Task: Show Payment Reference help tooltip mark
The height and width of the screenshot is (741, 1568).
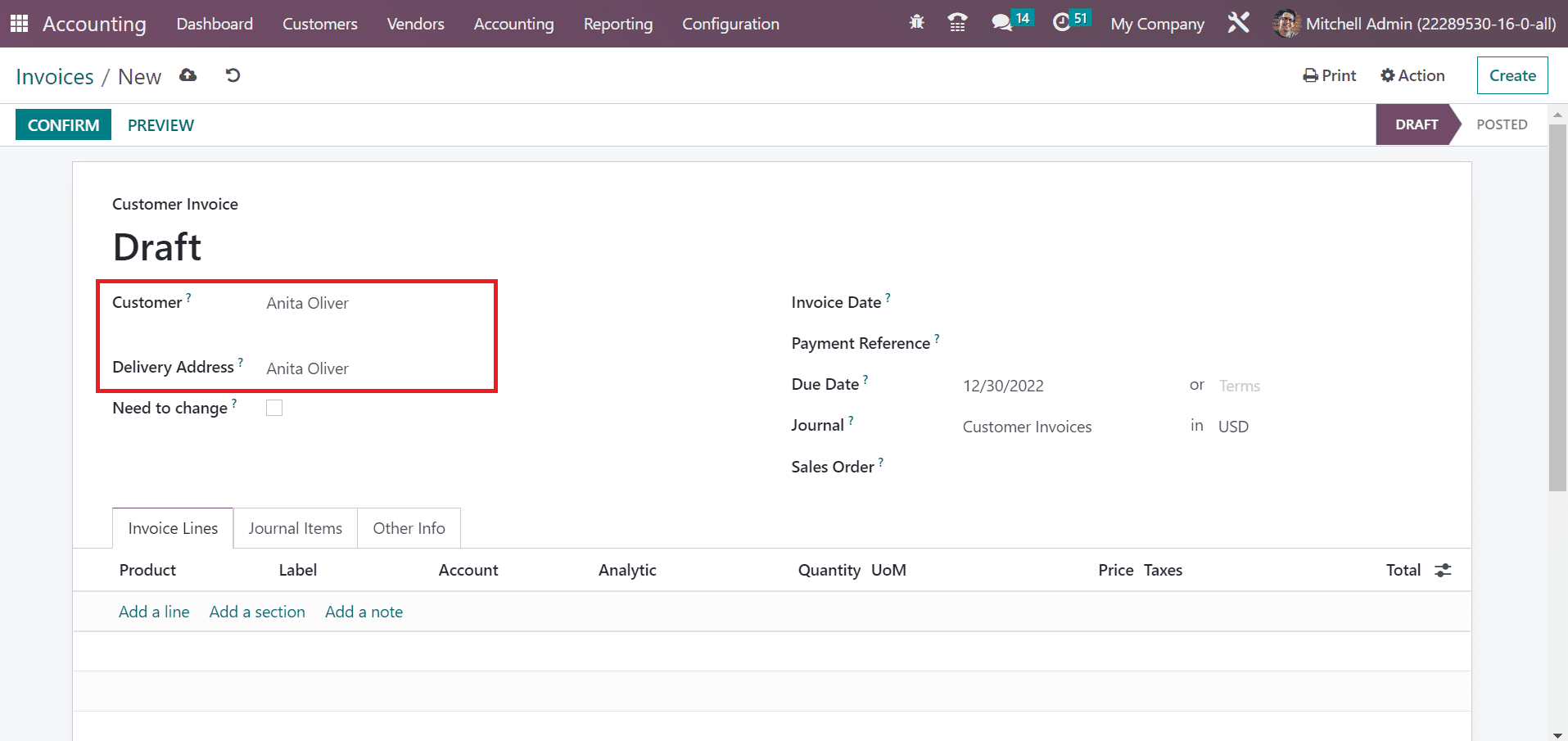Action: tap(937, 338)
